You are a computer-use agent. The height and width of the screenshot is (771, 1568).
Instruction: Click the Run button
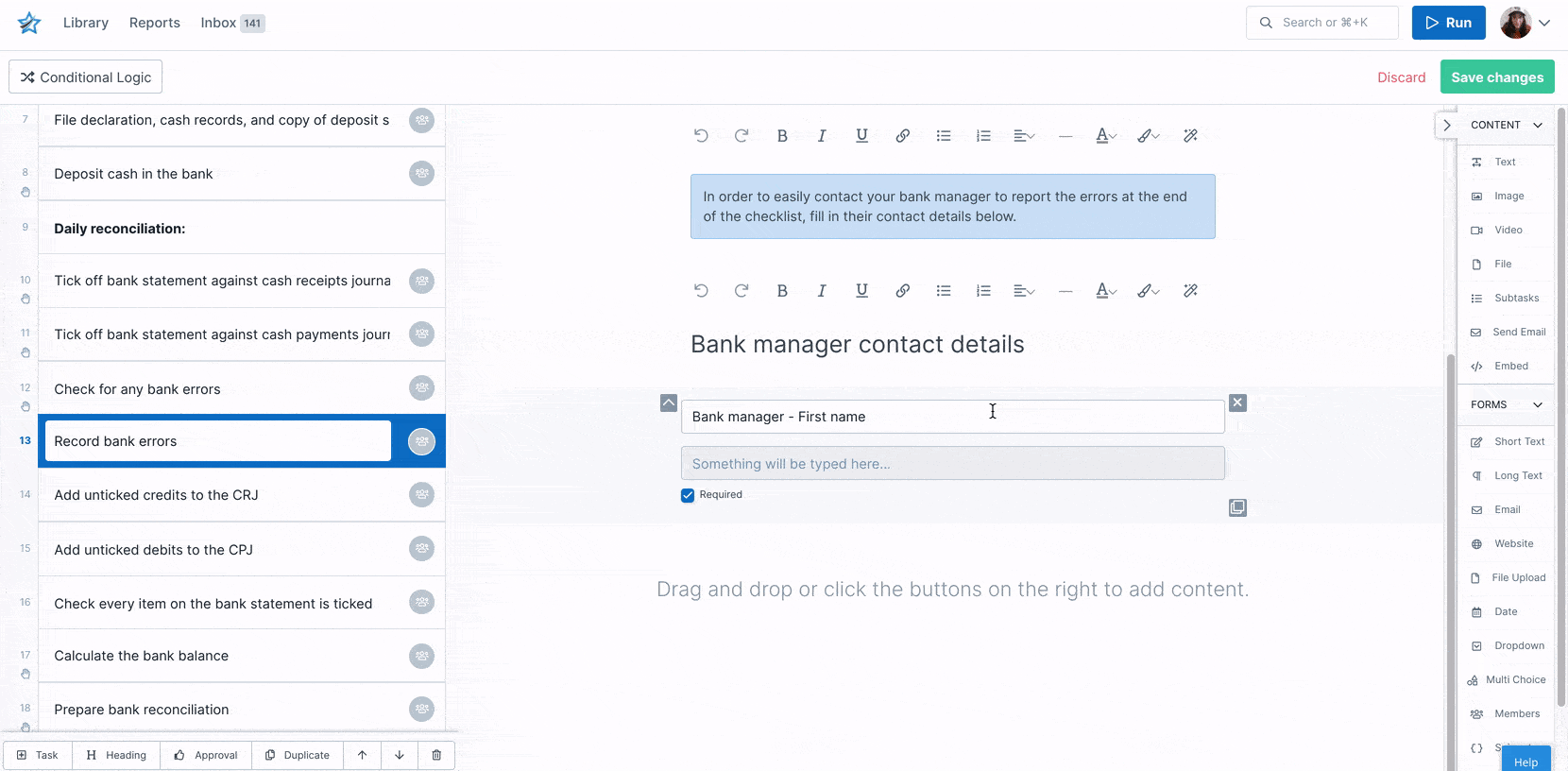click(1448, 23)
